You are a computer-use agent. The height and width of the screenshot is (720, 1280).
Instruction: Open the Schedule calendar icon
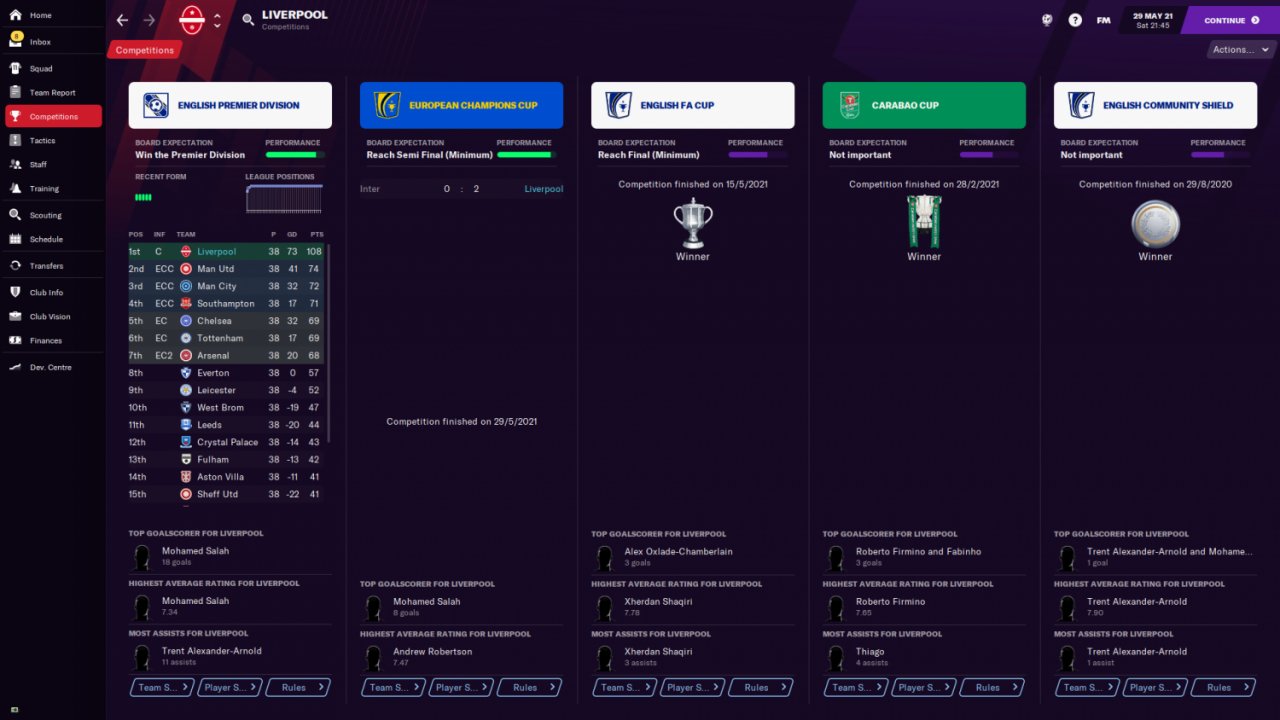pyautogui.click(x=15, y=239)
